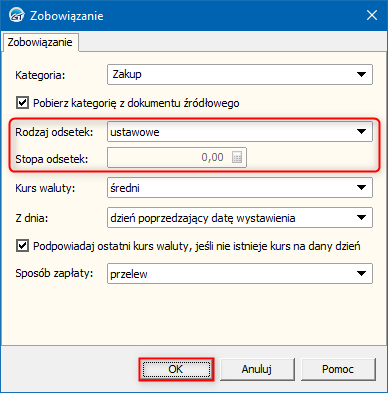
Task: Open the Z dnia dropdown arrow
Action: point(361,218)
